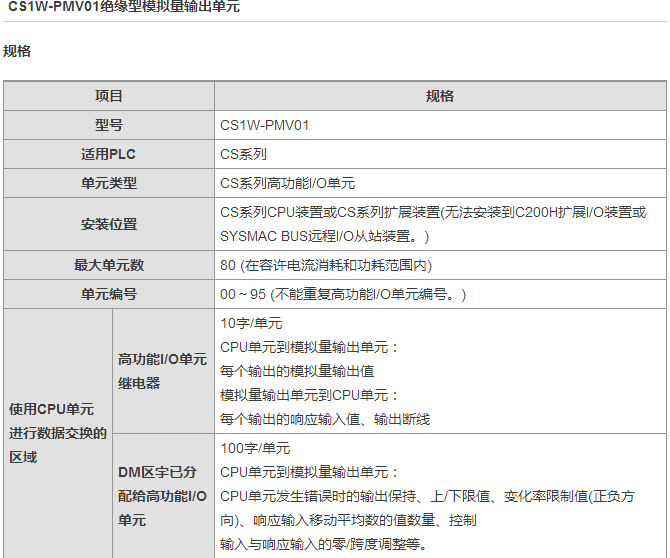The image size is (670, 558).
Task: Select the 单元编号 row label
Action: point(109,294)
